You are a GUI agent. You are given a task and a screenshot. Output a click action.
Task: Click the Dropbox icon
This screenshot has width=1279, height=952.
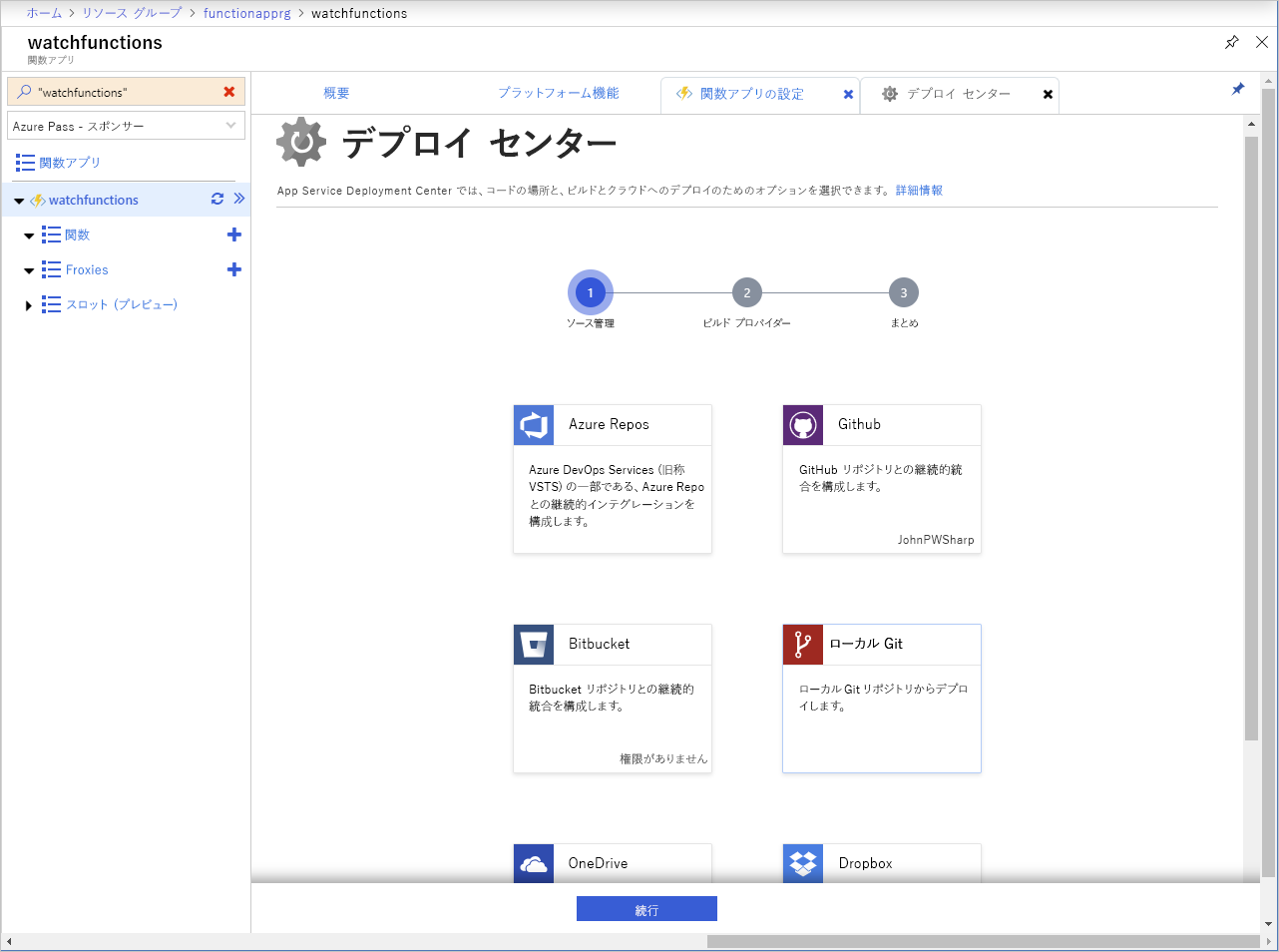pyautogui.click(x=803, y=864)
